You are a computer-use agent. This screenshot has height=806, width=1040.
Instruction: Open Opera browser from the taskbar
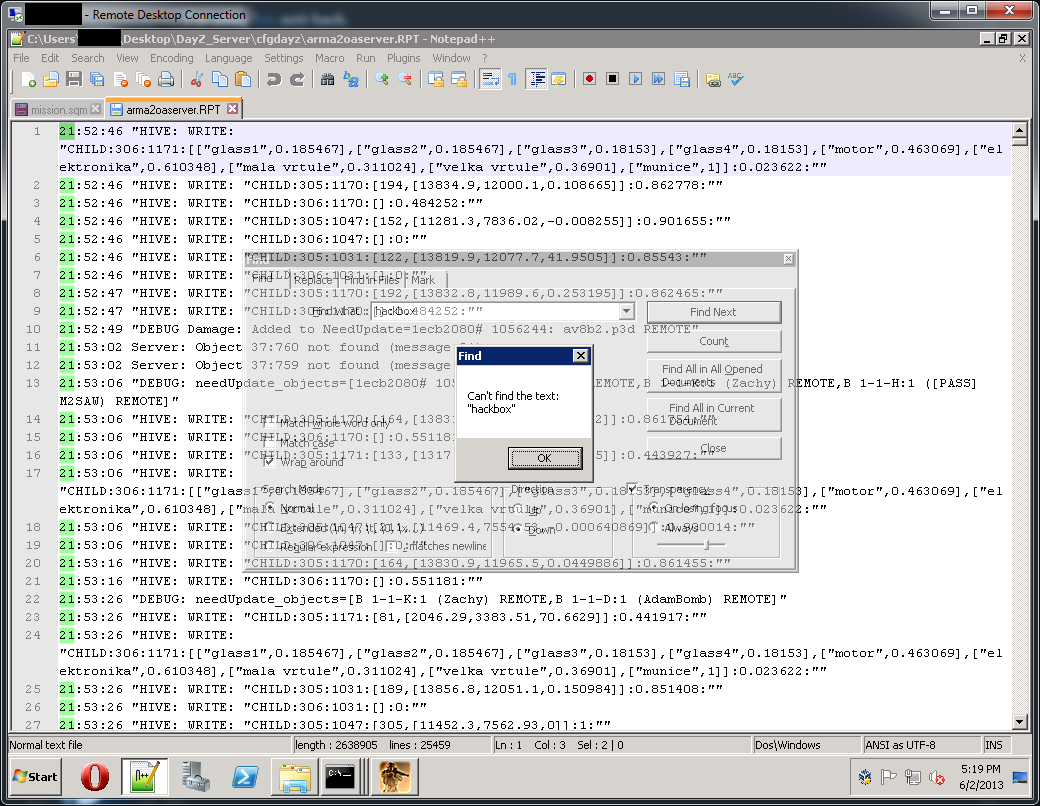[95, 777]
